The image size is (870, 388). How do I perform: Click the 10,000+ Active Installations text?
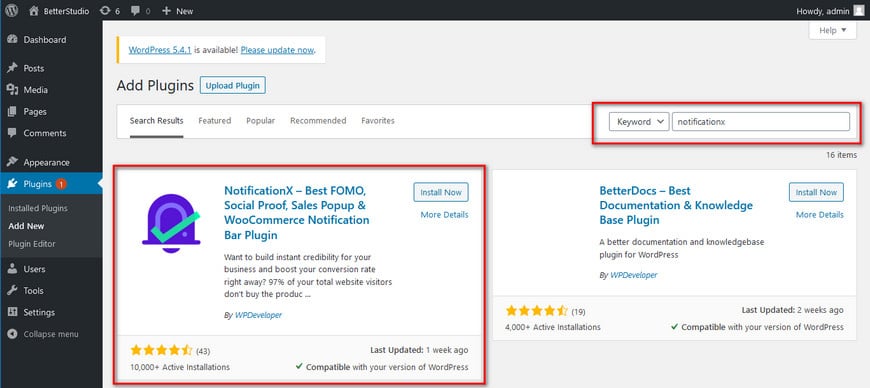[180, 367]
